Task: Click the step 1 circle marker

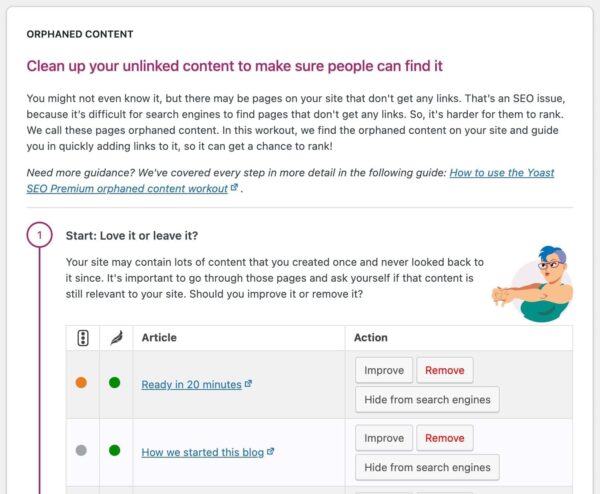Action: pyautogui.click(x=39, y=236)
